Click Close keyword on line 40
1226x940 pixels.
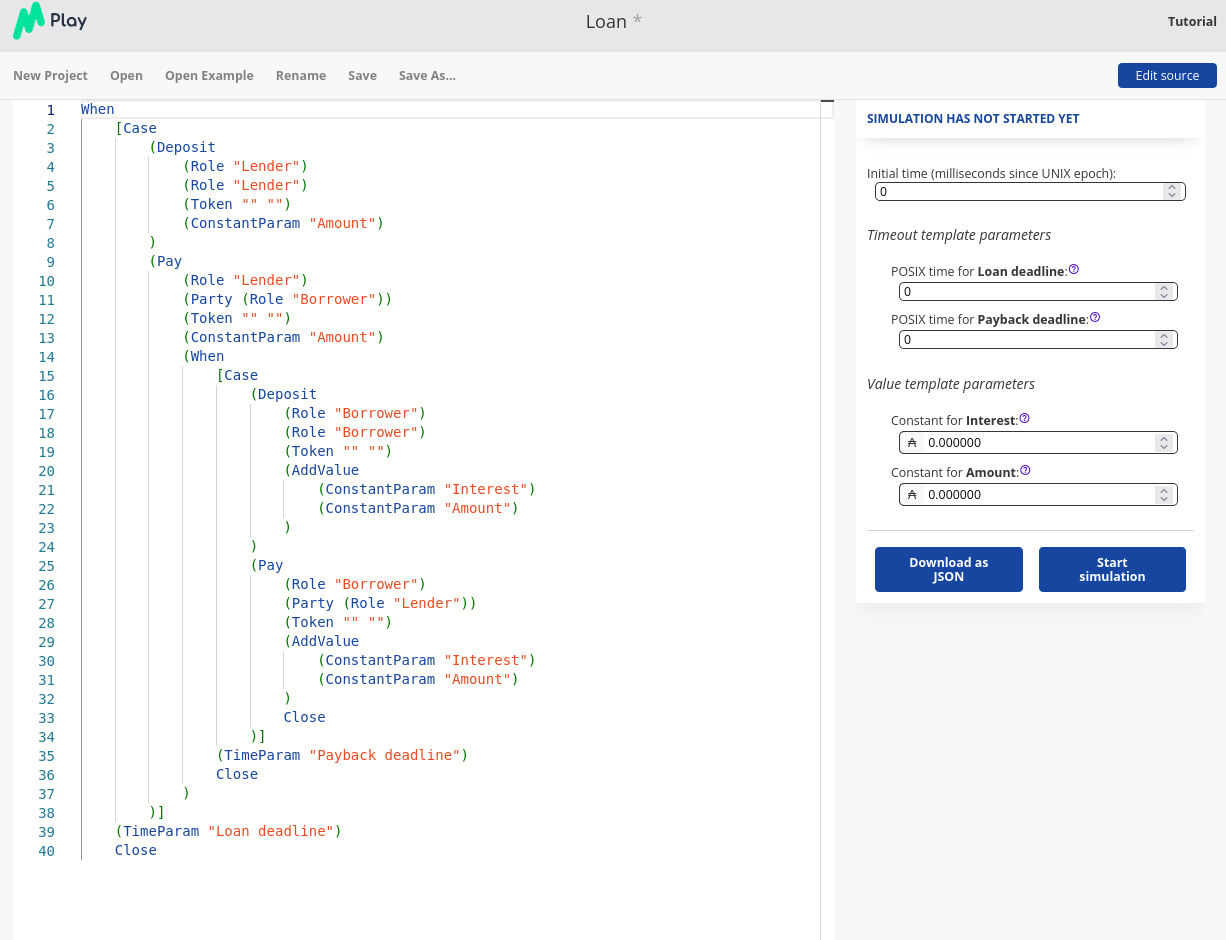point(136,851)
